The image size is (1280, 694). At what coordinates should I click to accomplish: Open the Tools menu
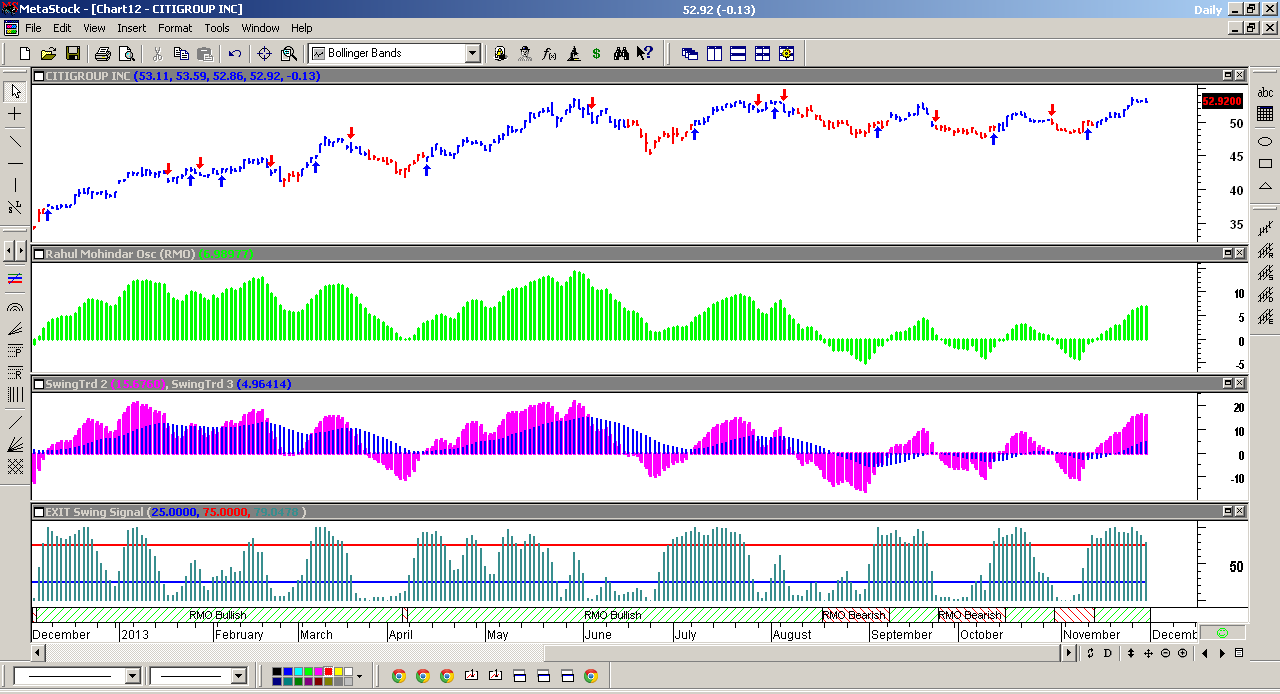point(217,28)
